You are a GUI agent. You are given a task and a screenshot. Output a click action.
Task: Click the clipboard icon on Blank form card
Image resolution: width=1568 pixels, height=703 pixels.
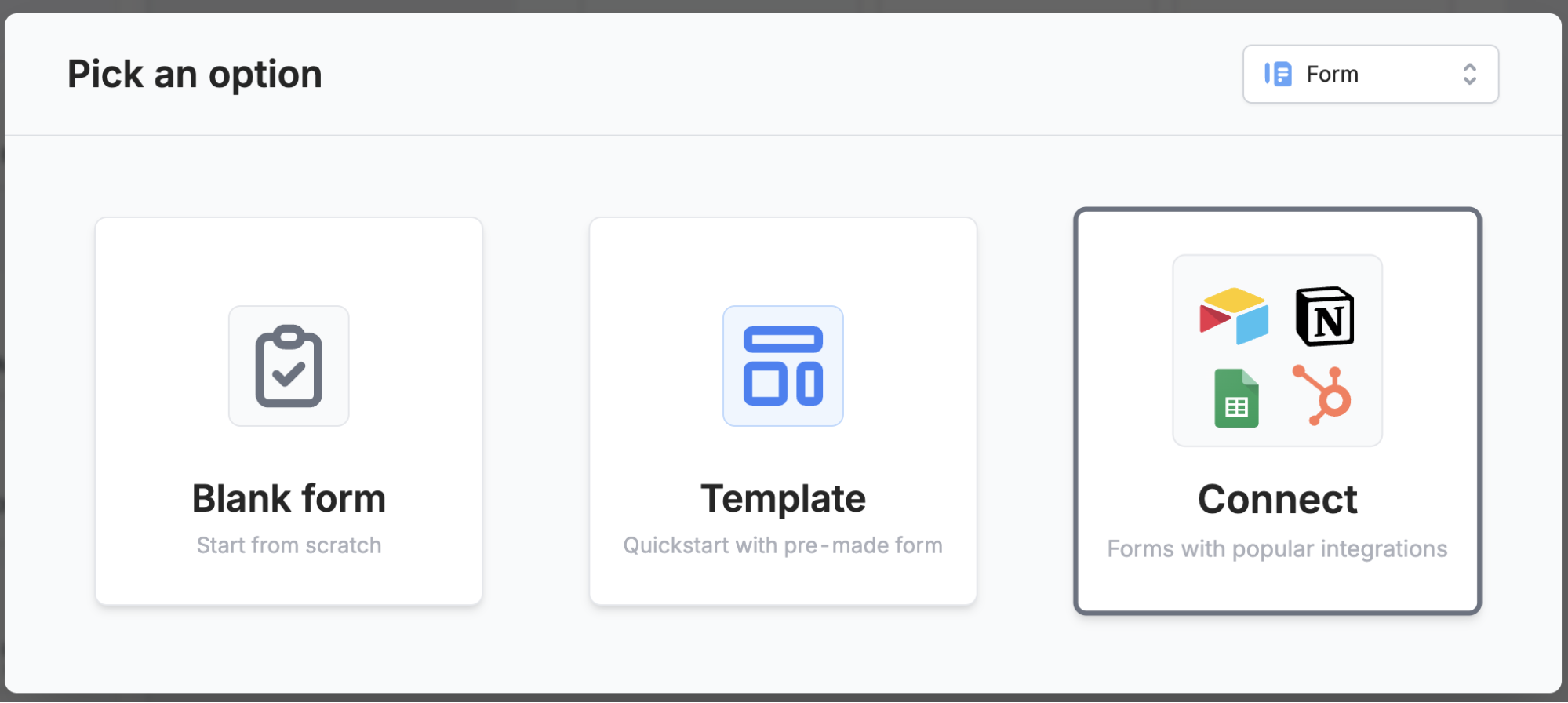289,366
